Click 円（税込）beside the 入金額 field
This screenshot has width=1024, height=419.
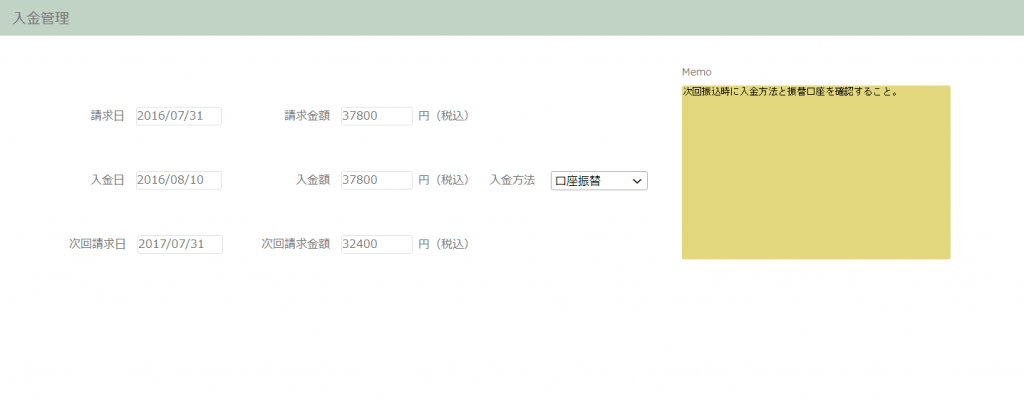click(443, 180)
